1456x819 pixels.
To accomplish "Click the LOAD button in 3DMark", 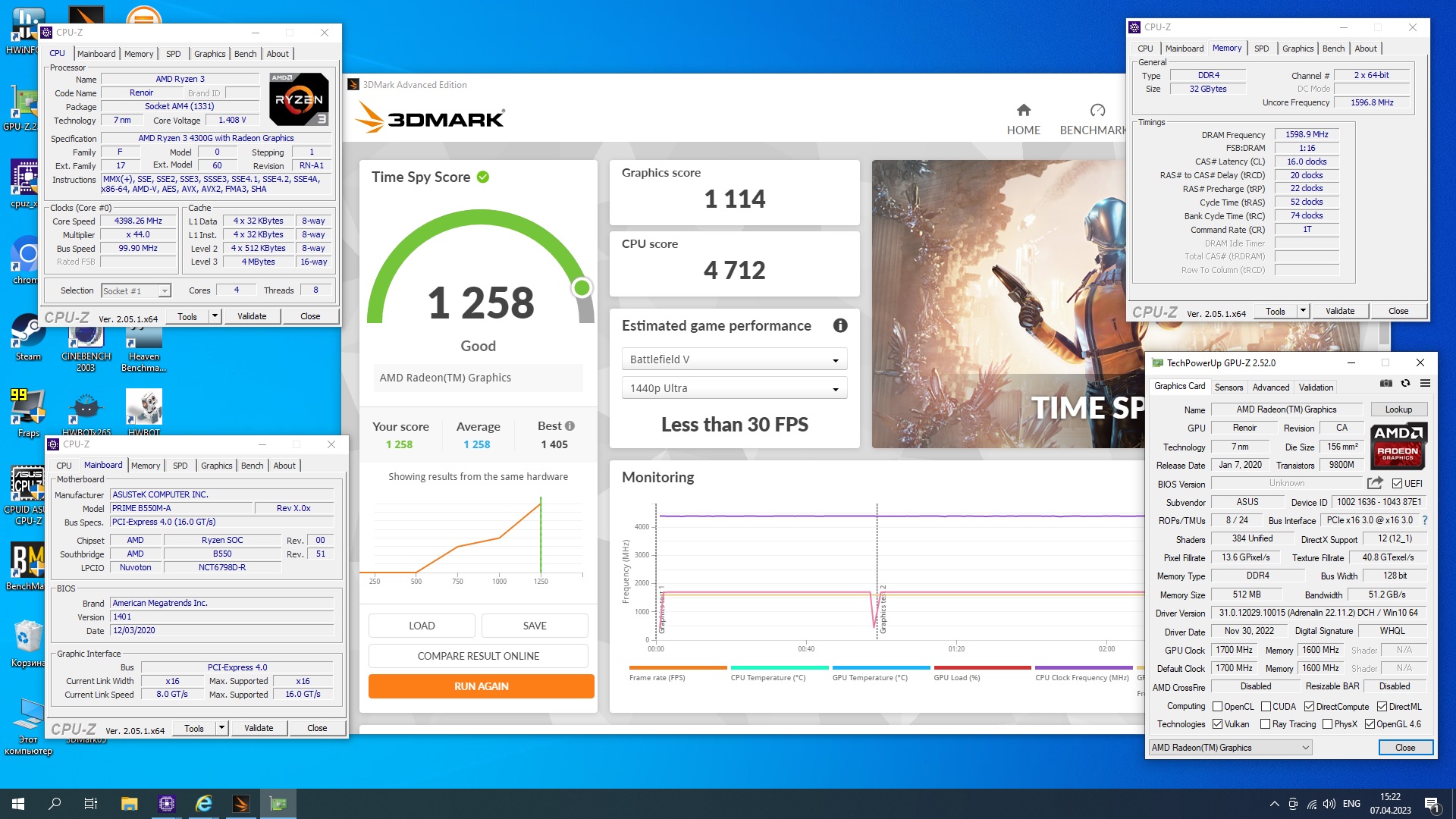I will 422,626.
